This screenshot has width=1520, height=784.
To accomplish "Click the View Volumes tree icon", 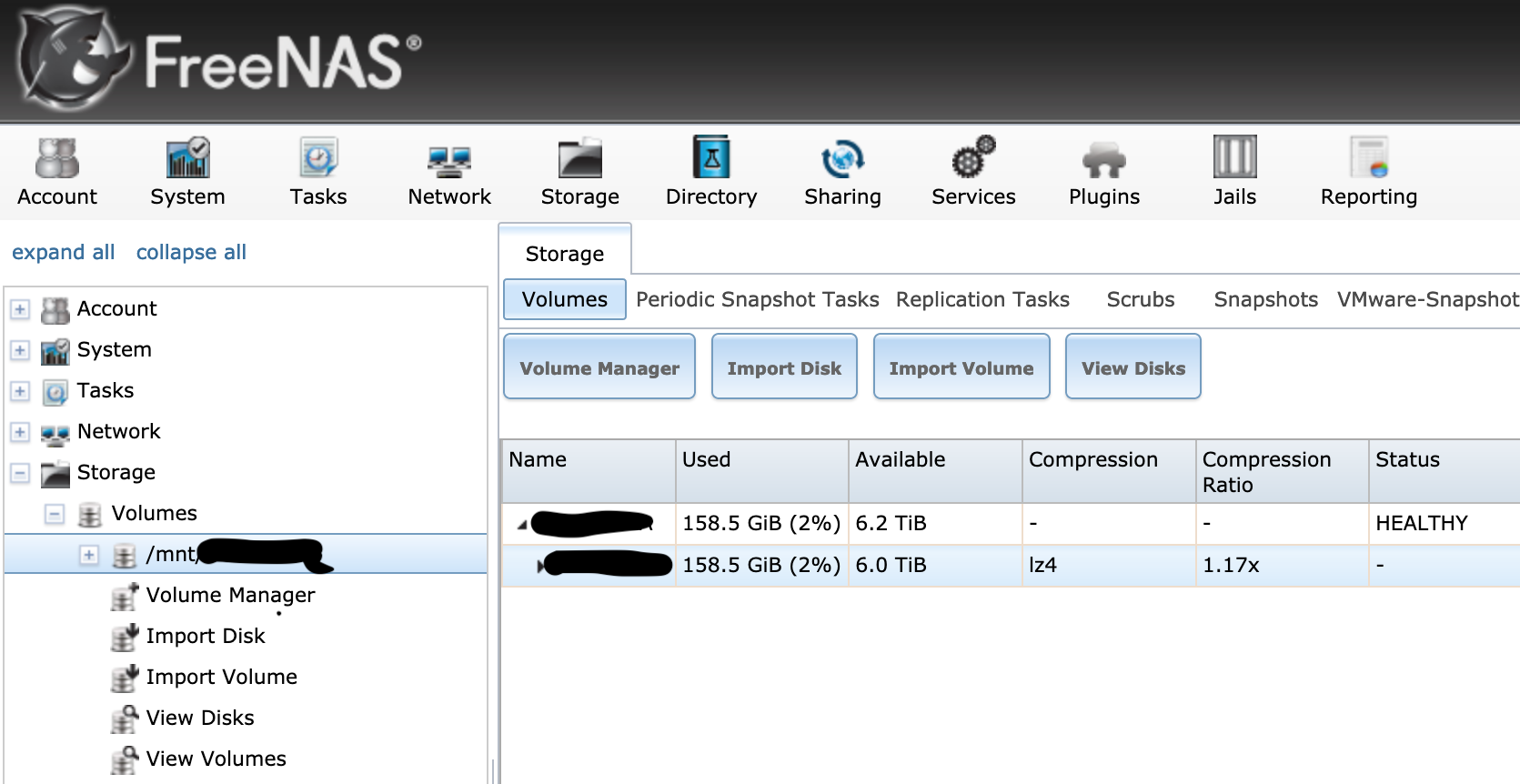I will pos(125,760).
